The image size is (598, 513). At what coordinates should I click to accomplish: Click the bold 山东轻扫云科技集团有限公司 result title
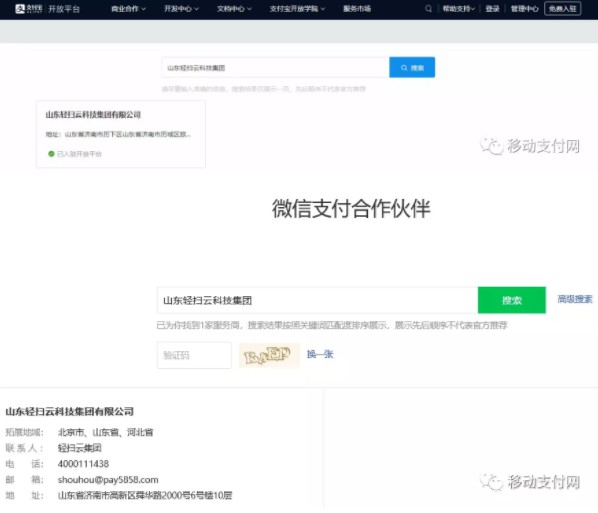click(x=69, y=412)
